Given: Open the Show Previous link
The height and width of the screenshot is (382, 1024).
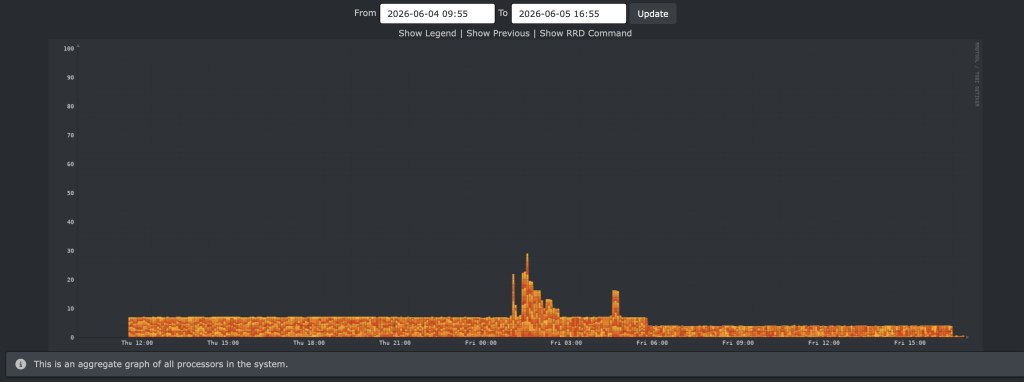Looking at the screenshot, I should coord(498,33).
